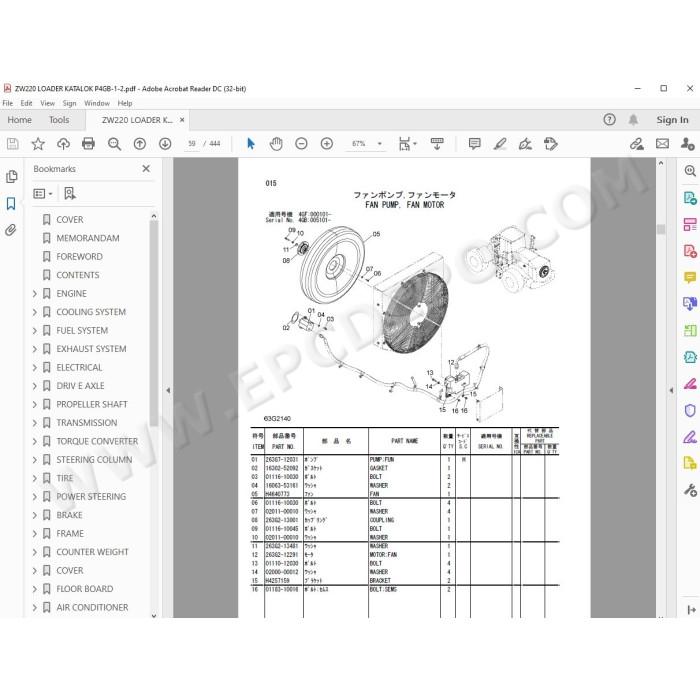Choose the Selection arrow tool

251,144
